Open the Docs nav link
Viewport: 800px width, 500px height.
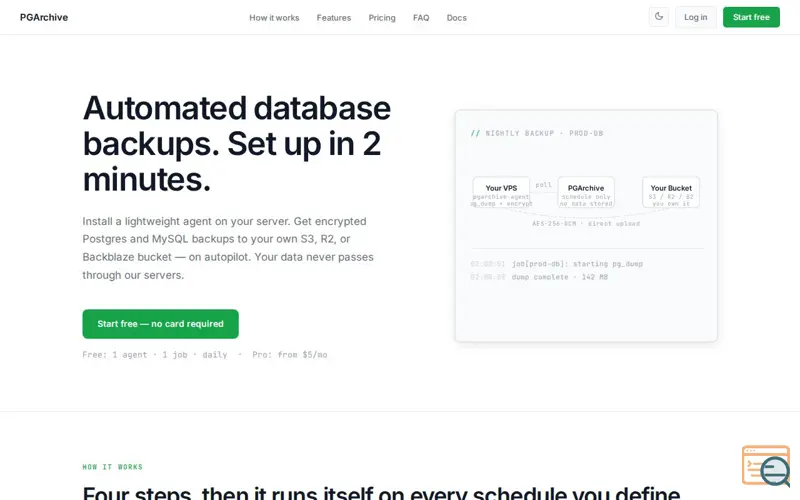pyautogui.click(x=457, y=18)
